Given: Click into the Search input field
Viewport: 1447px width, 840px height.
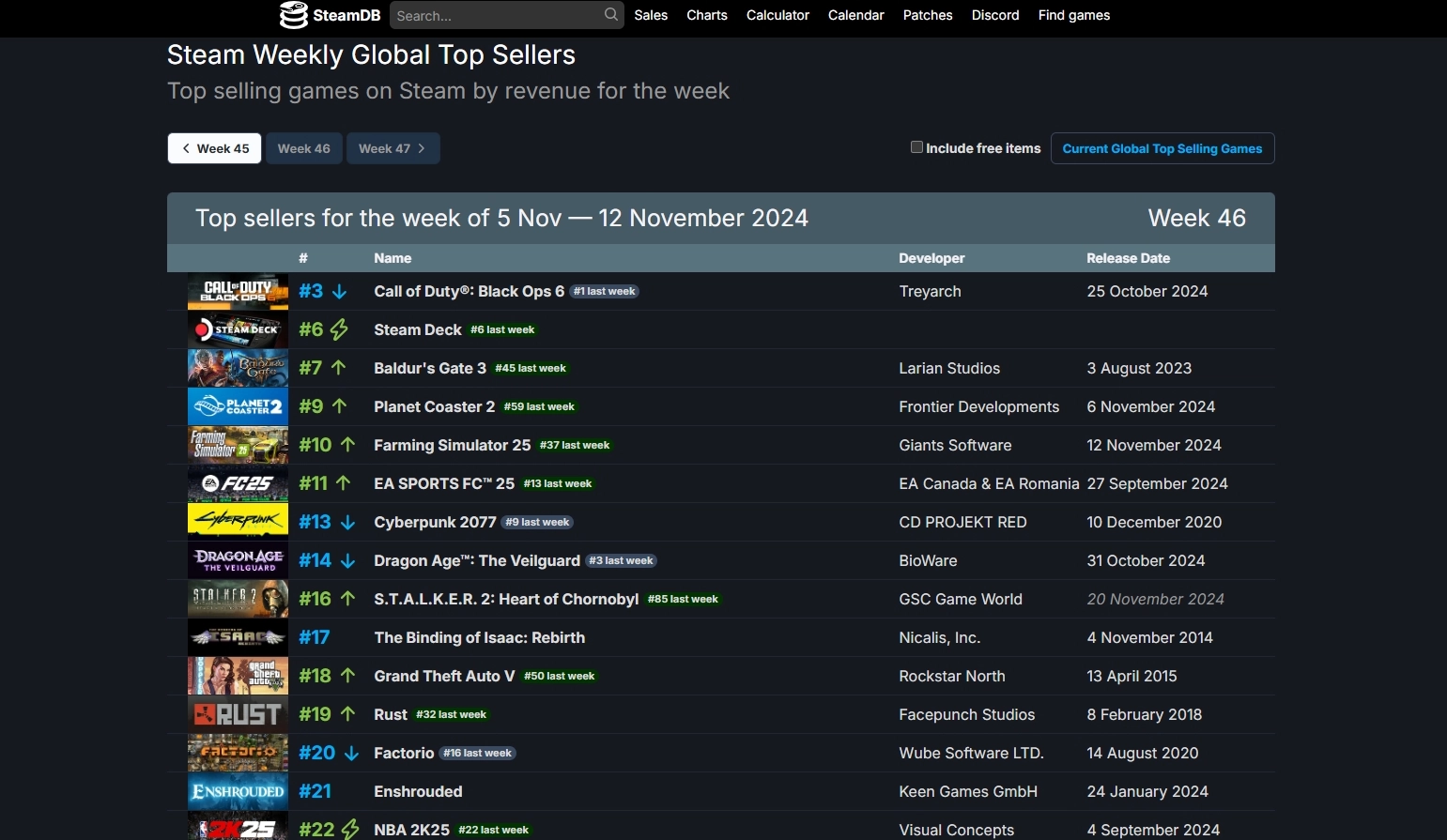Looking at the screenshot, I should 496,15.
